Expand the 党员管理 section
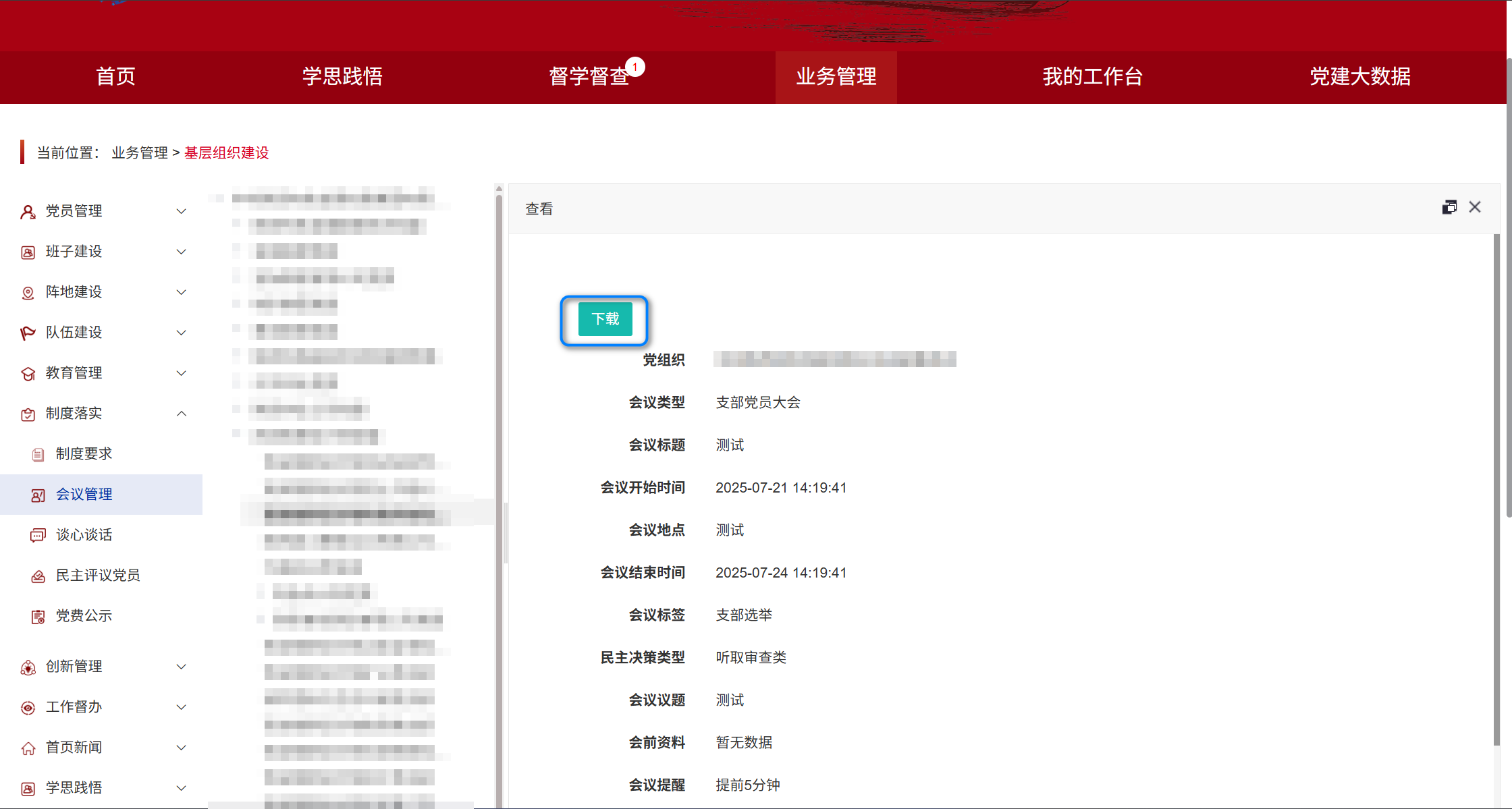Image resolution: width=1512 pixels, height=809 pixels. 181,211
